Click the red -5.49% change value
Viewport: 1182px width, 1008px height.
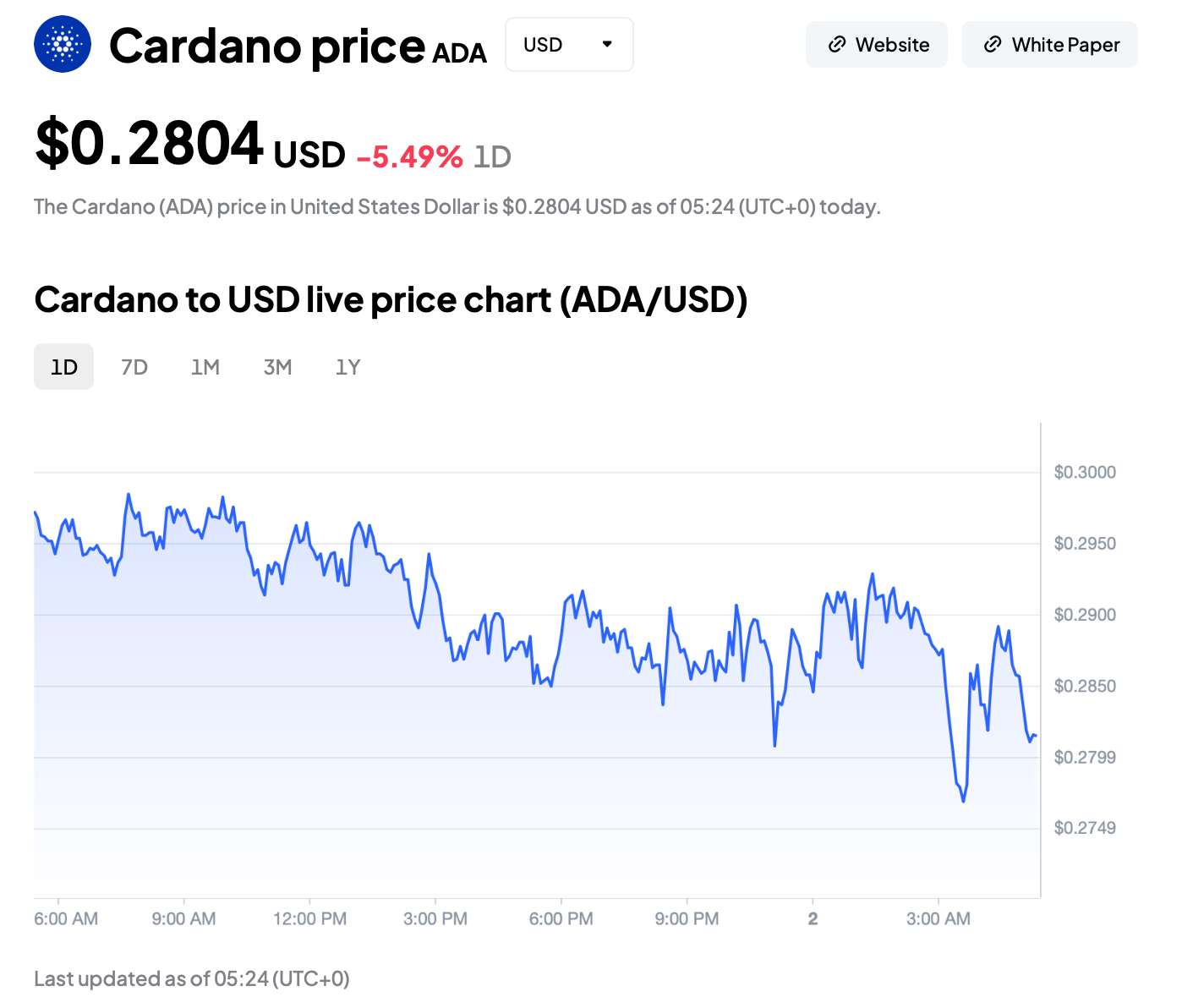410,156
